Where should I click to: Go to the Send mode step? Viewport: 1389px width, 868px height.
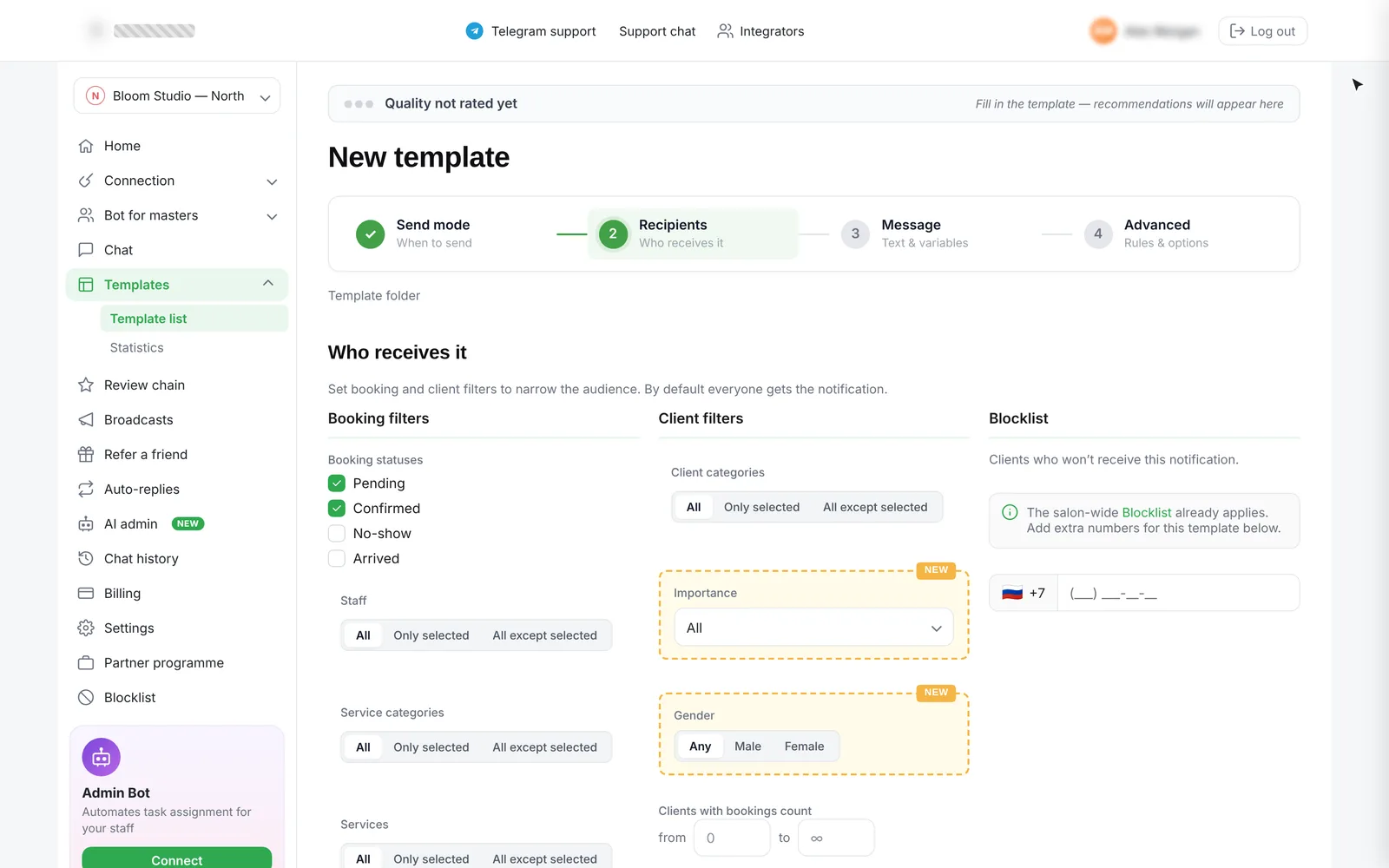[x=414, y=233]
